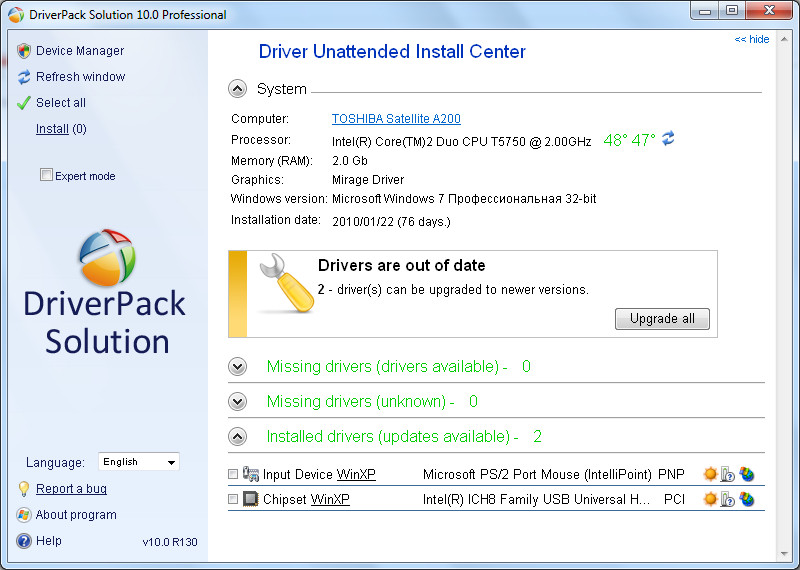Check the Chipset WinXP driver checkbox
Viewport: 800px width, 570px height.
pyautogui.click(x=233, y=499)
